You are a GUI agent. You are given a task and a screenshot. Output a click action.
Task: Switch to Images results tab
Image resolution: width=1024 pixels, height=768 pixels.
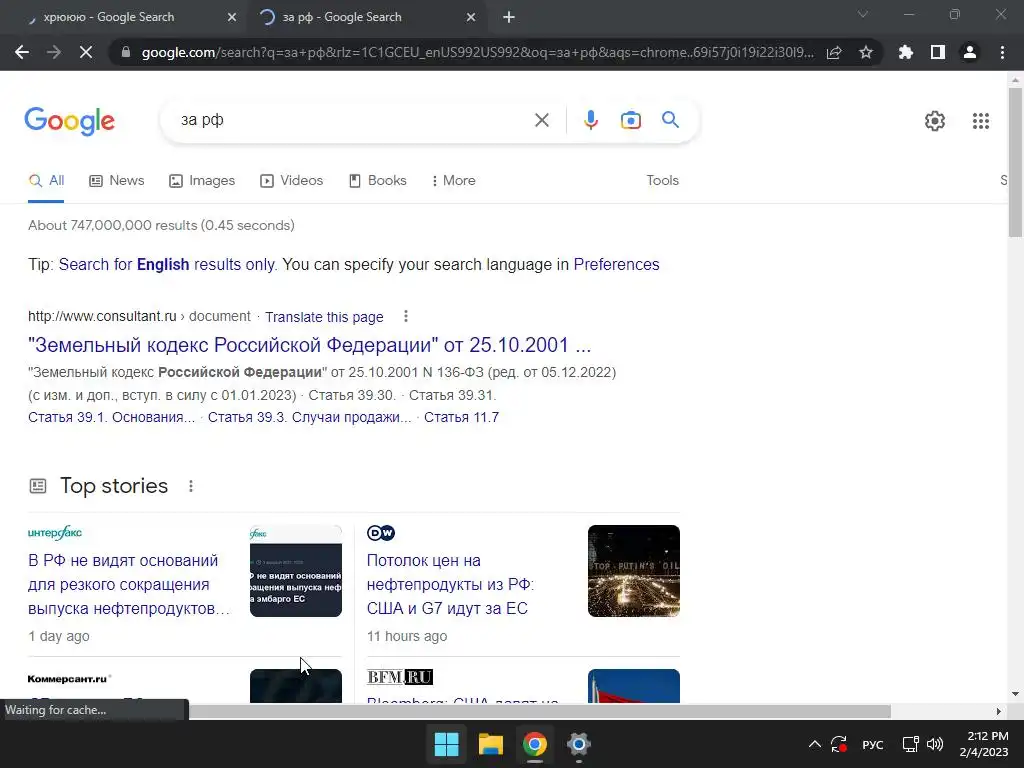coord(202,180)
